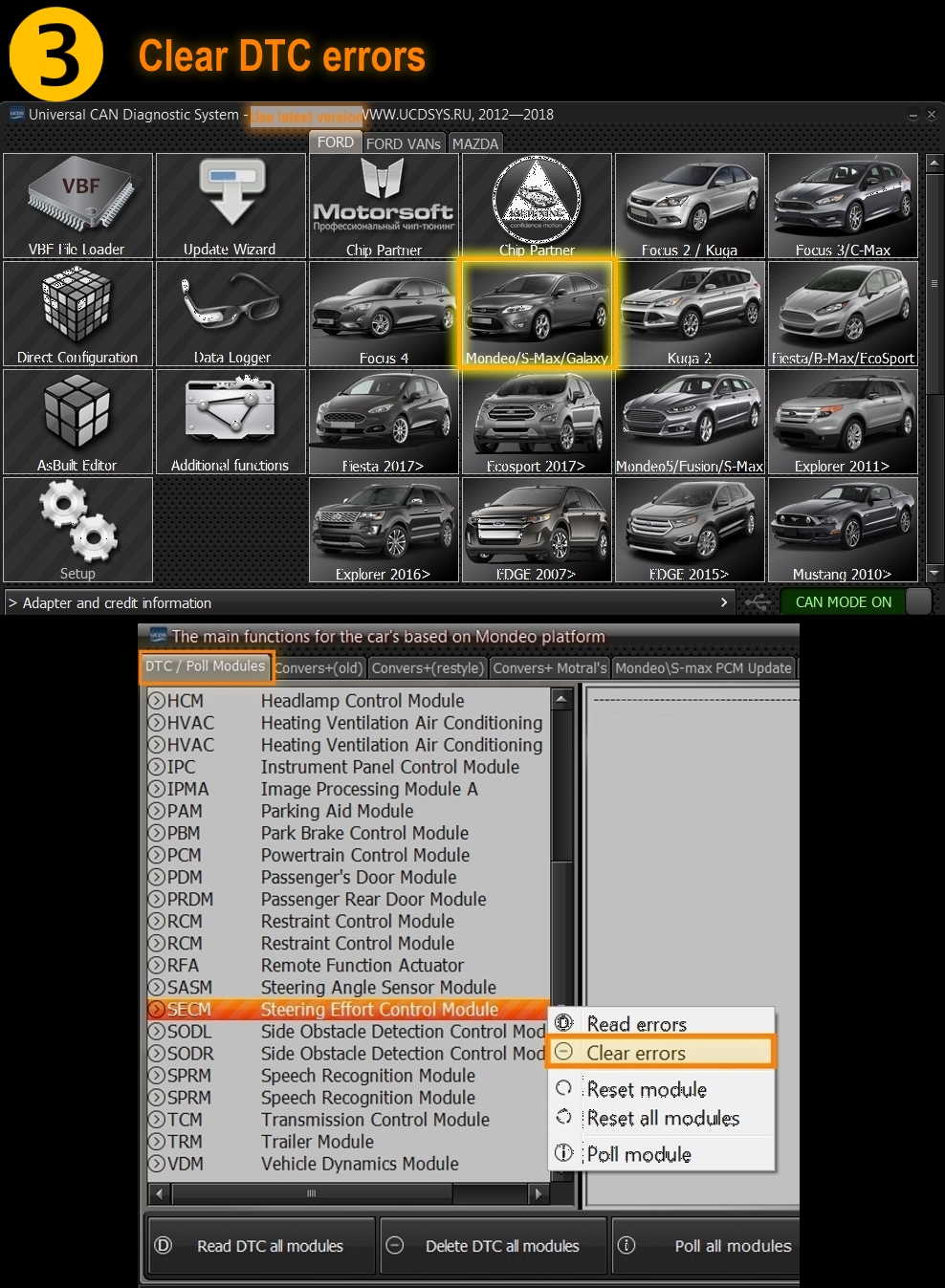945x1288 pixels.
Task: Open the Motorsoft Chip Partner tile
Action: tap(384, 206)
